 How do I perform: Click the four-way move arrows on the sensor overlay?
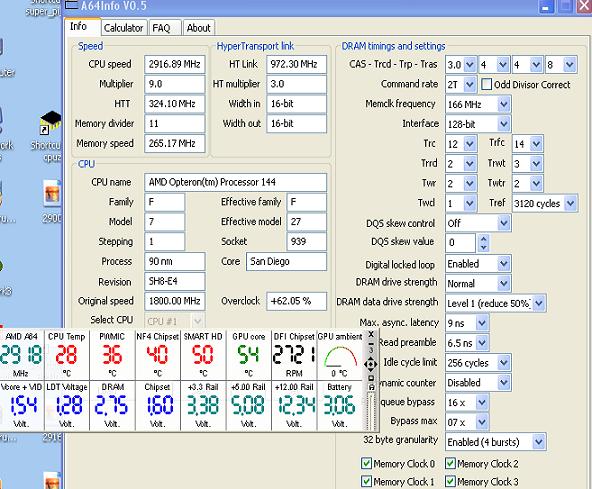point(370,364)
